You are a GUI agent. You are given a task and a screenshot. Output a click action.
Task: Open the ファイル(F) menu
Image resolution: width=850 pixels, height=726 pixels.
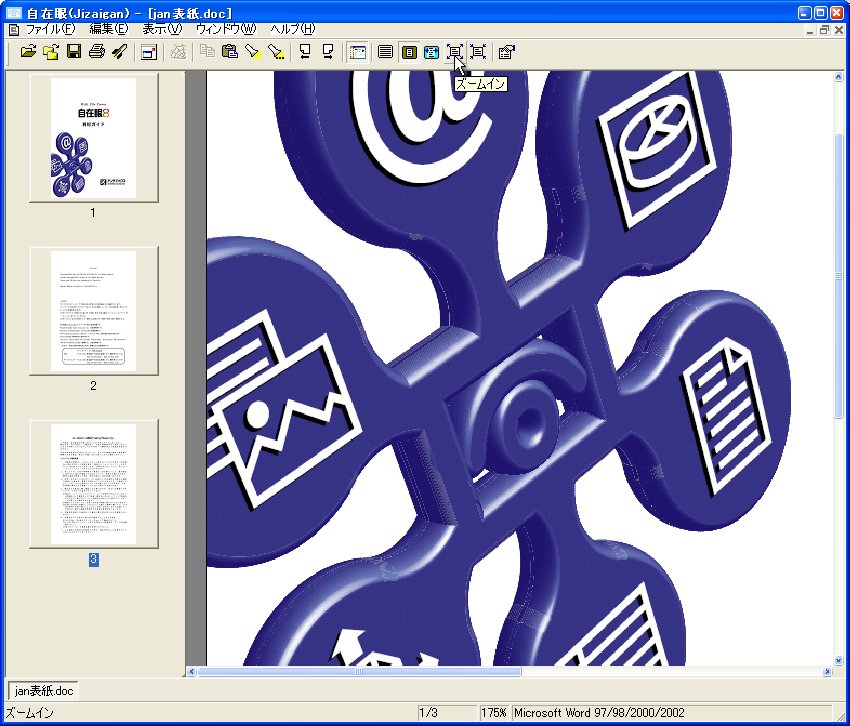[51, 29]
